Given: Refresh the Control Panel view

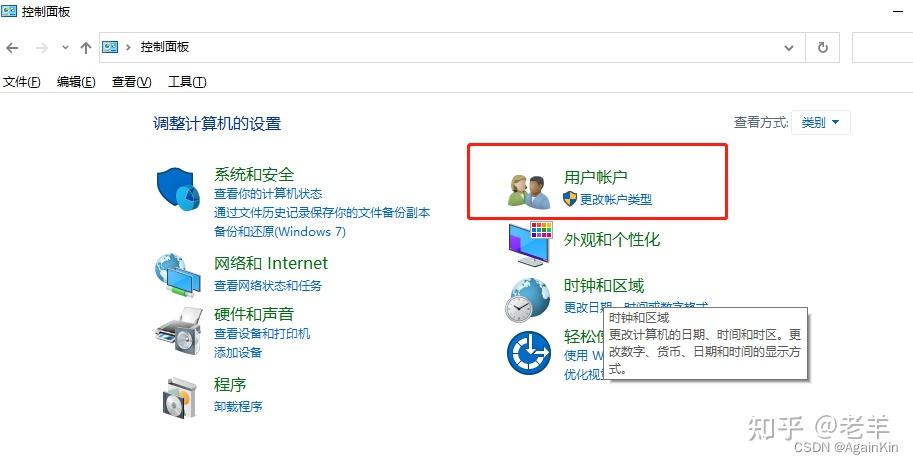Looking at the screenshot, I should click(823, 47).
